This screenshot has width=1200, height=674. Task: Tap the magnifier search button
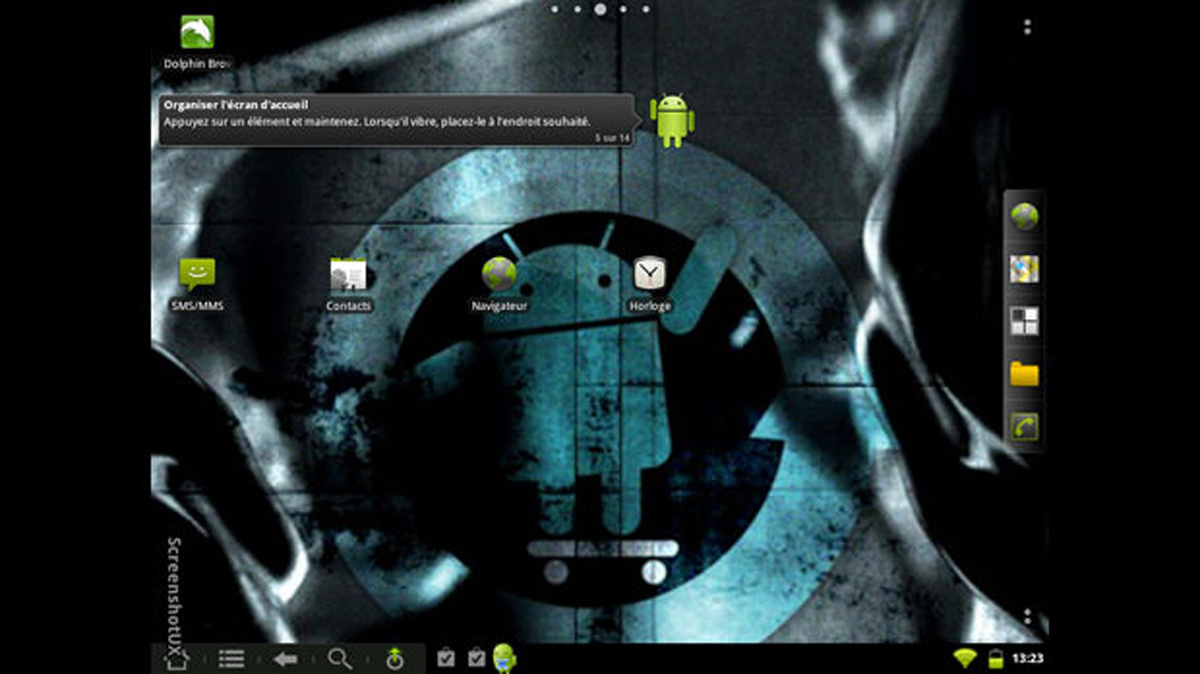click(340, 659)
